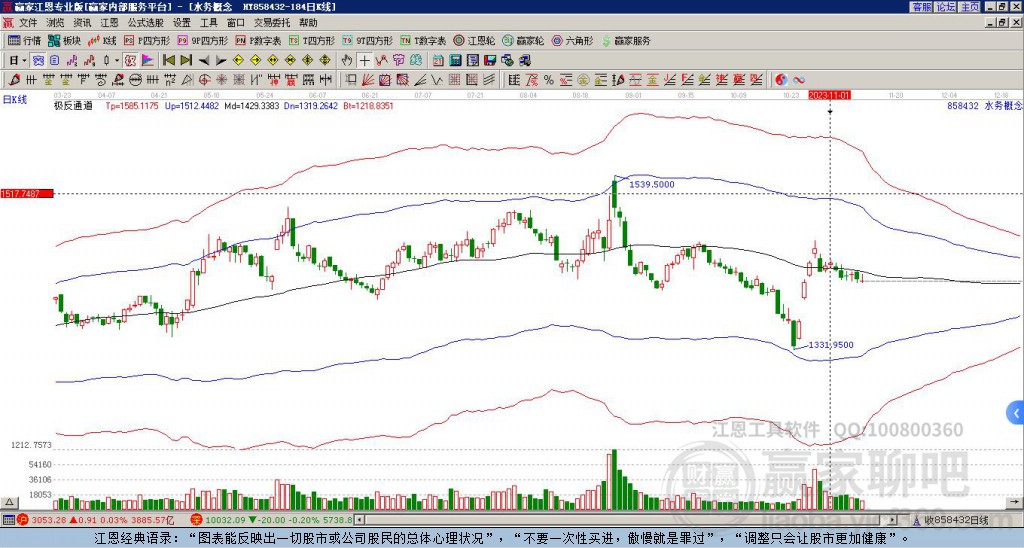This screenshot has height=548, width=1024.
Task: Open the 板块 sector view
Action: click(65, 40)
